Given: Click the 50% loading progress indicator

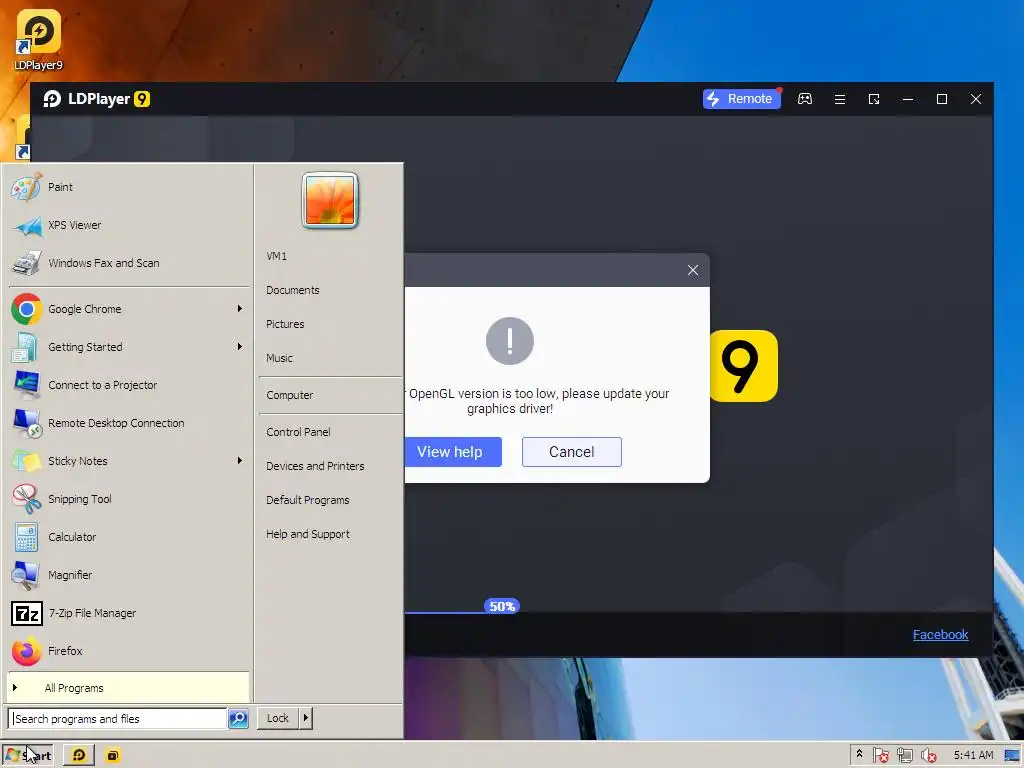Looking at the screenshot, I should 502,606.
